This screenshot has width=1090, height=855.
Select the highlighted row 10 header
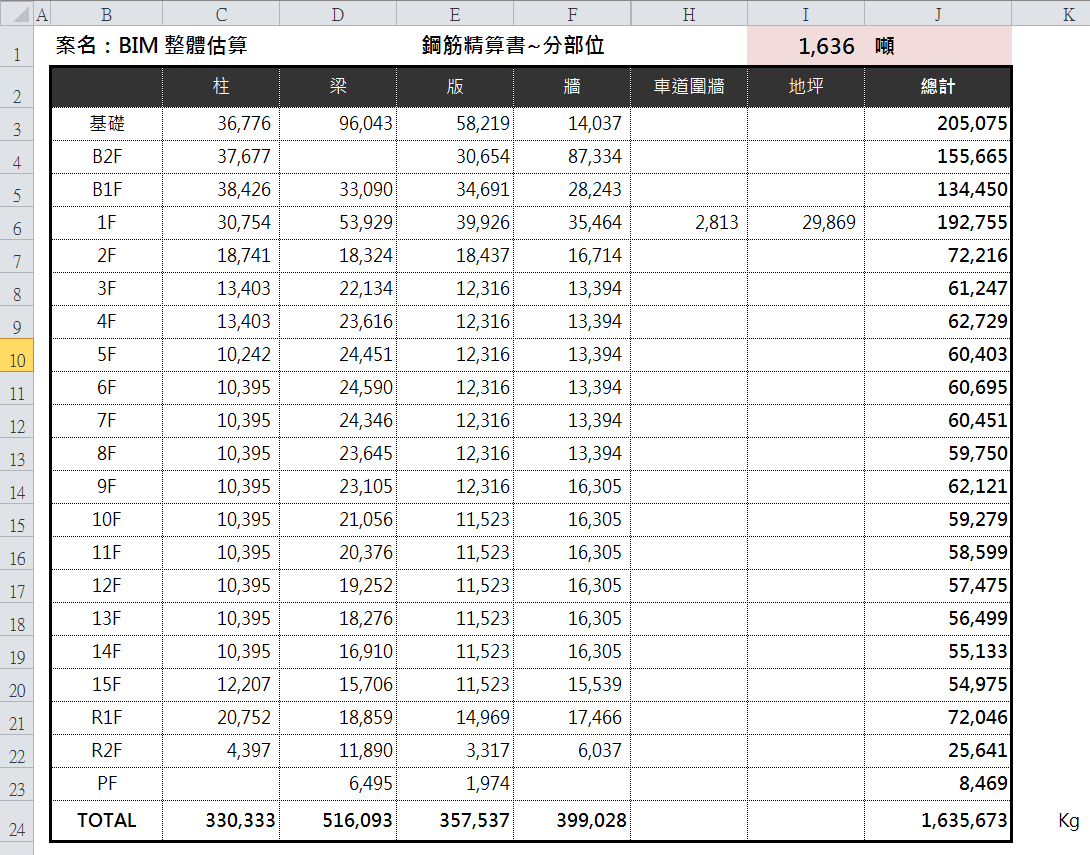pyautogui.click(x=17, y=355)
